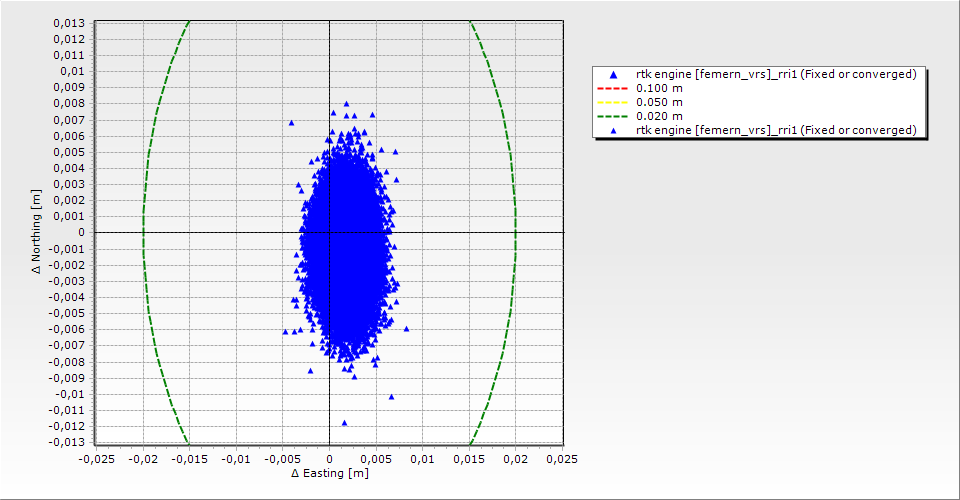Select the isolated upper-left outlier triangle near 0.007 northing
The image size is (960, 500).
(x=292, y=123)
